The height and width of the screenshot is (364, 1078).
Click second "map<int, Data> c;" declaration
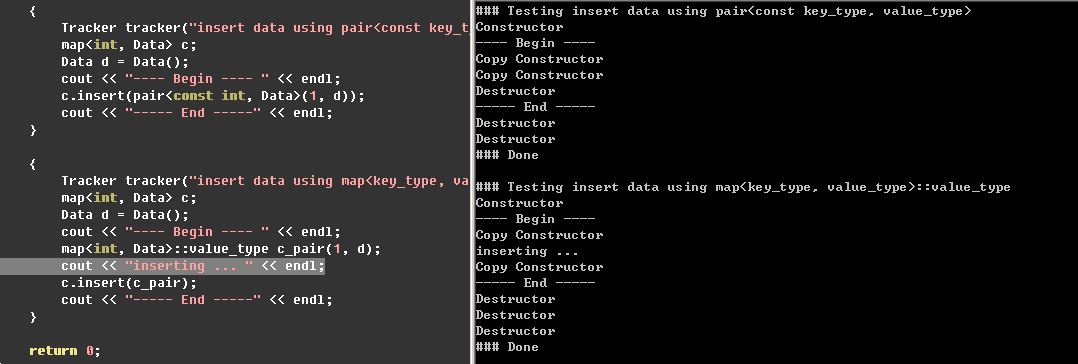(x=129, y=198)
